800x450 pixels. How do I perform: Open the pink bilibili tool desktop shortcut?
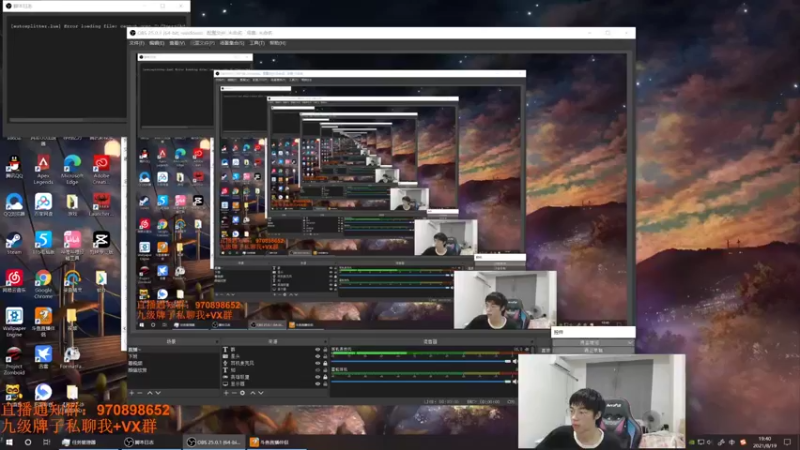[x=72, y=245]
